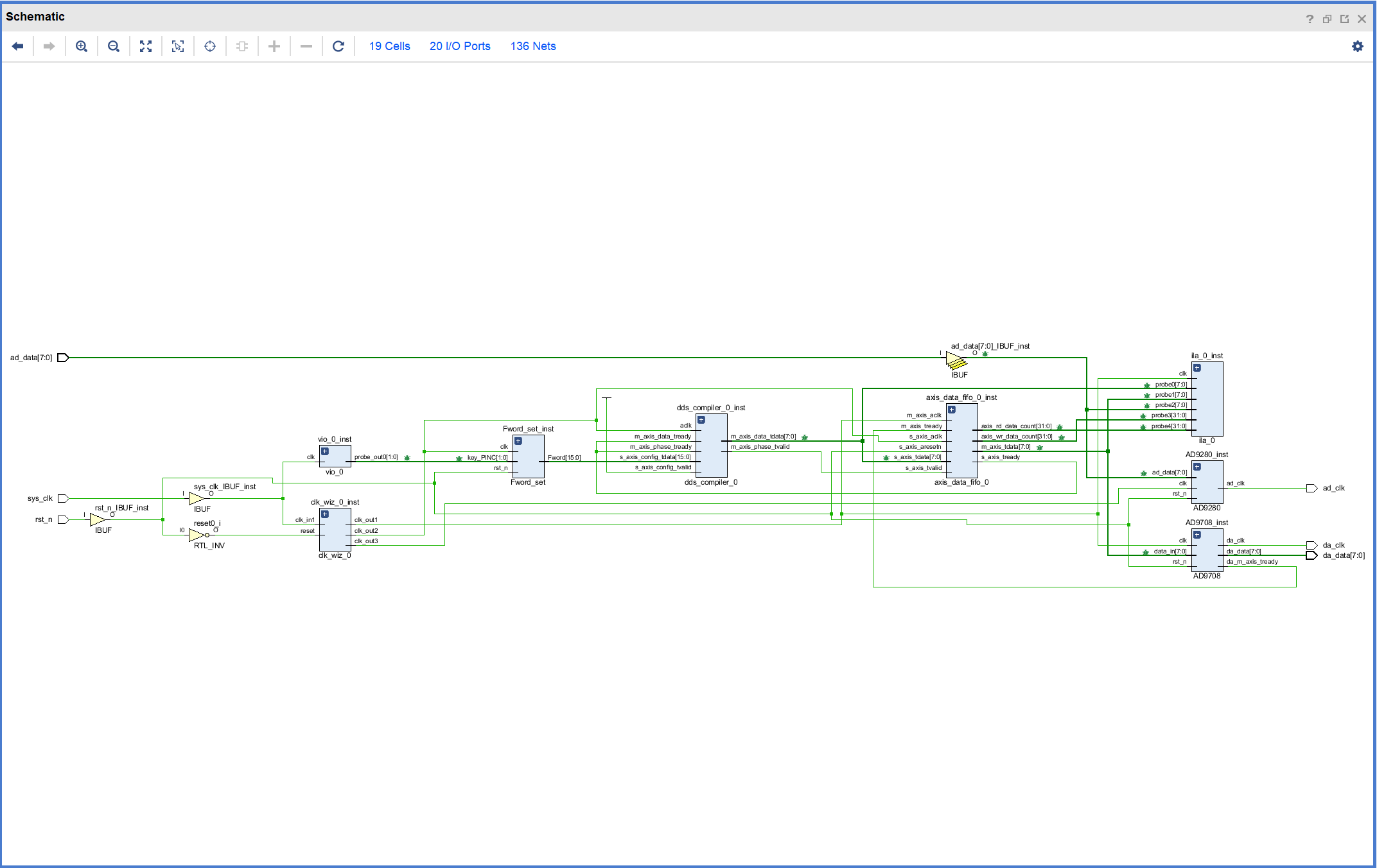
Task: Click the Auto-fit selection icon
Action: point(178,46)
